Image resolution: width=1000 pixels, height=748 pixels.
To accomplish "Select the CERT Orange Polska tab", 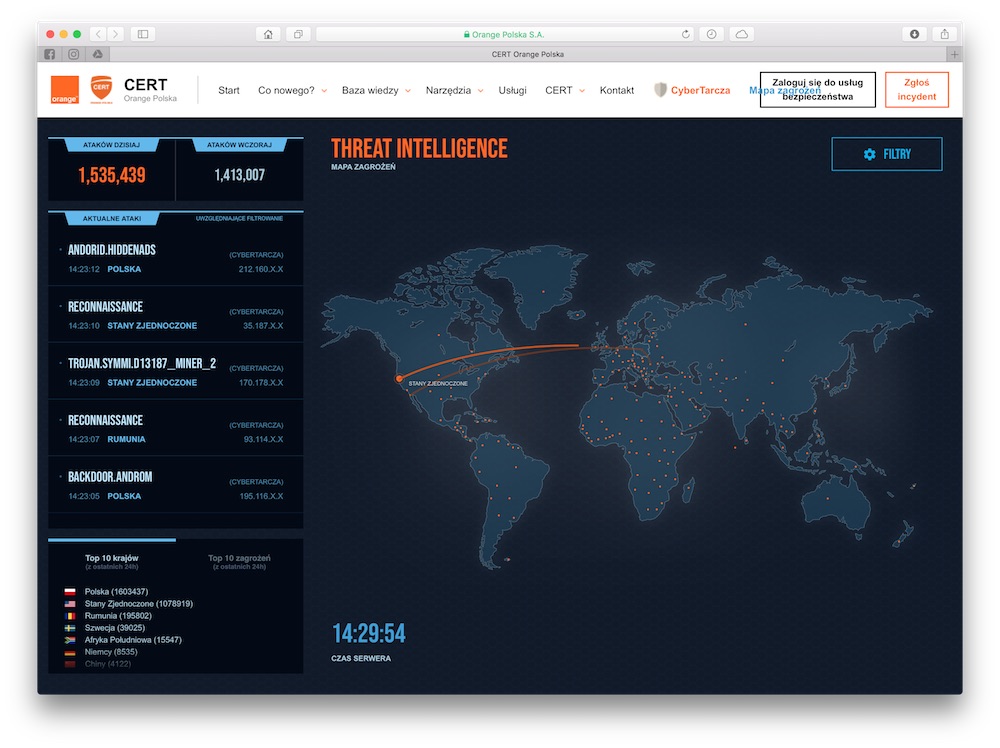I will pyautogui.click(x=527, y=54).
